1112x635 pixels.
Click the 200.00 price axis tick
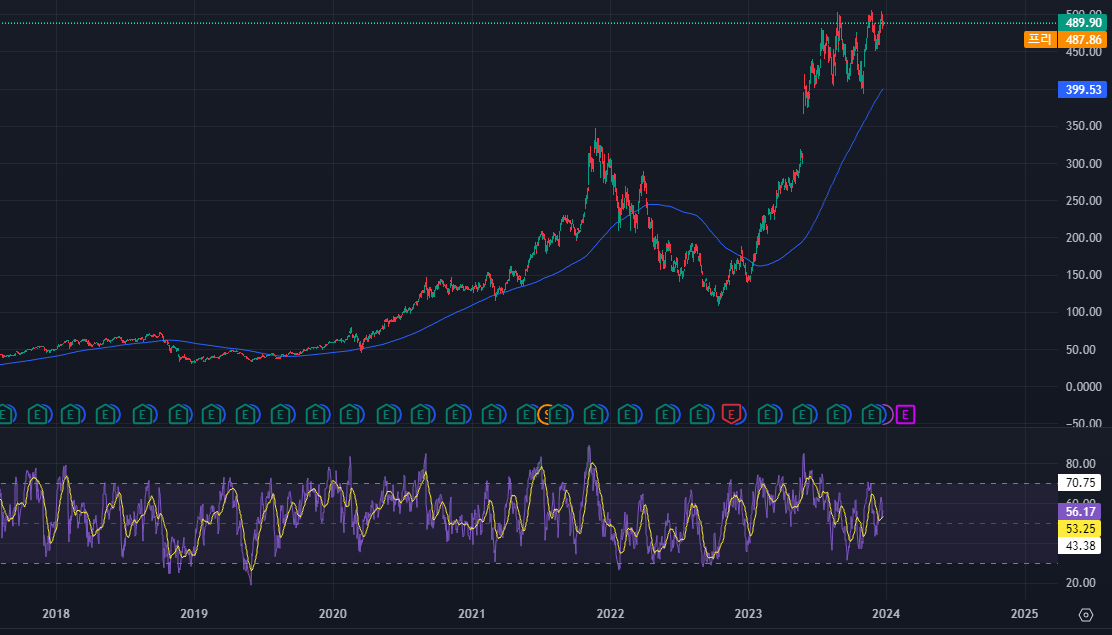click(1084, 238)
